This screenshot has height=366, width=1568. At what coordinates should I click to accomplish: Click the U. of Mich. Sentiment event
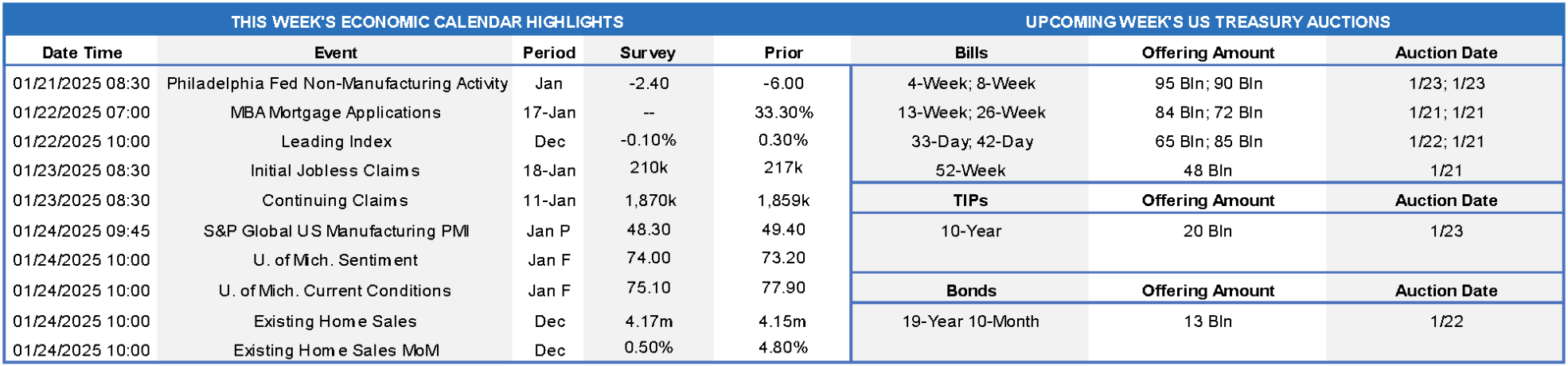pyautogui.click(x=335, y=260)
